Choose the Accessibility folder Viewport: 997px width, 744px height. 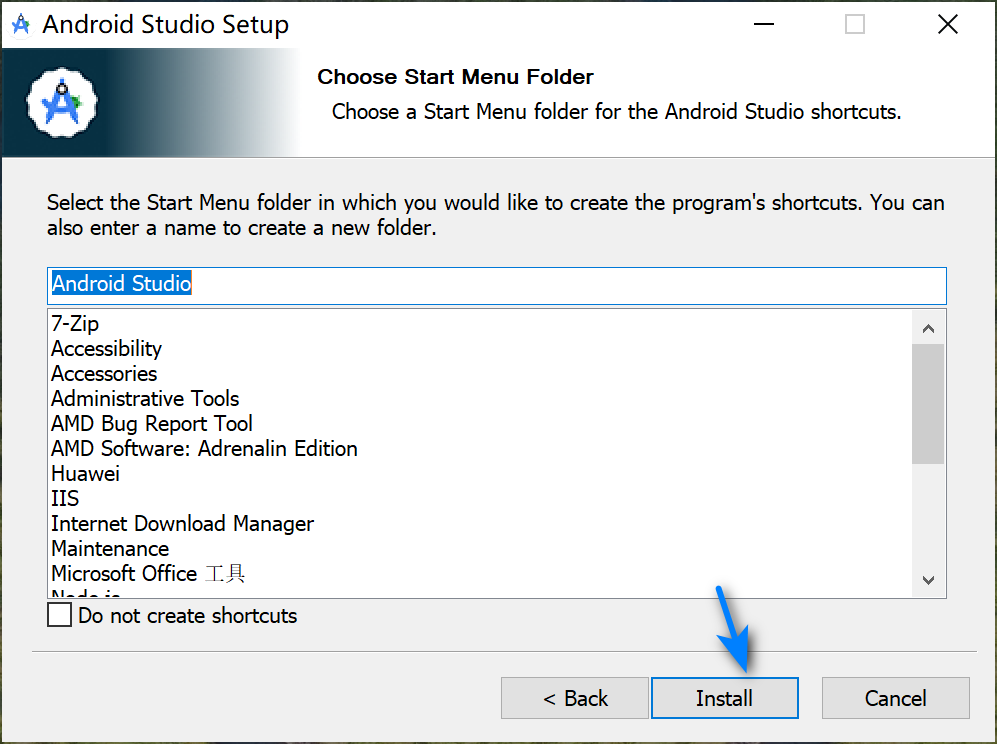click(x=106, y=349)
